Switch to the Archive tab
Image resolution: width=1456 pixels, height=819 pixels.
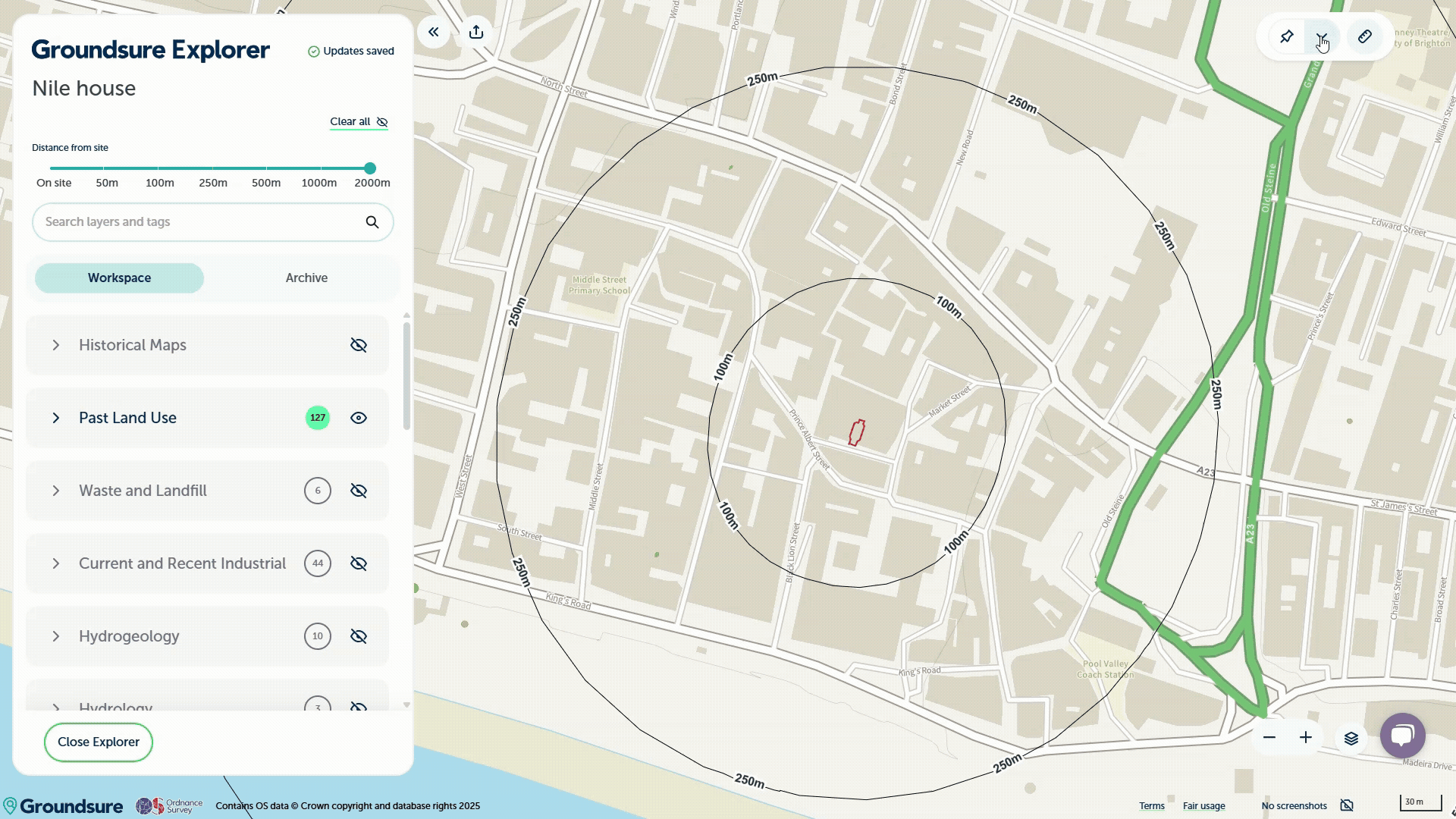click(306, 278)
